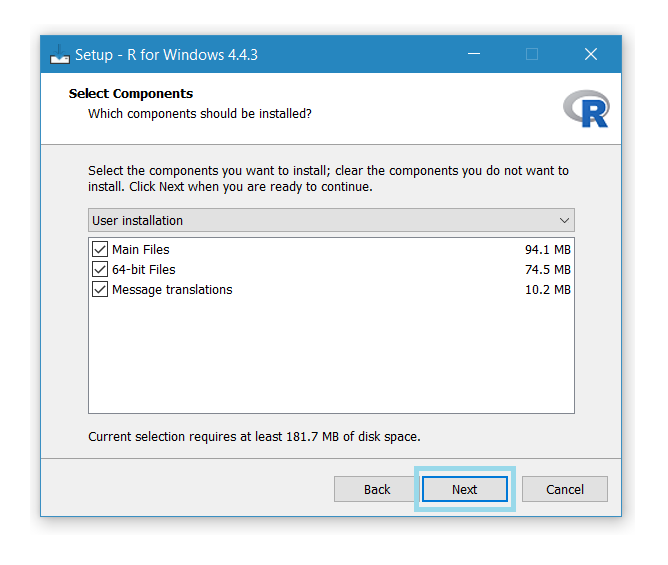This screenshot has height=565, width=668.
Task: Click the 'Which components should be installed?' text
Action: click(200, 114)
